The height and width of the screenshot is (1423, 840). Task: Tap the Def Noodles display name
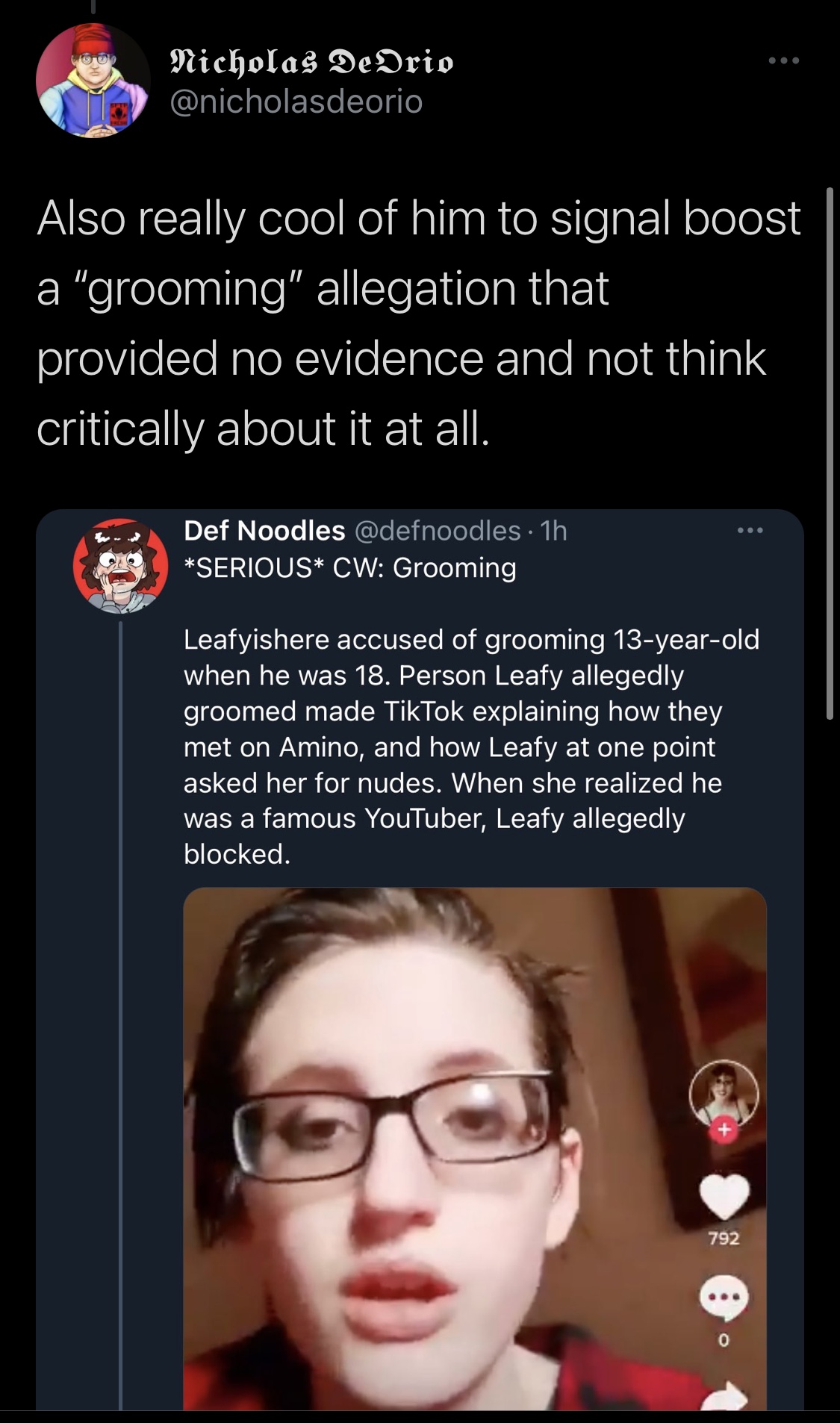pyautogui.click(x=264, y=531)
